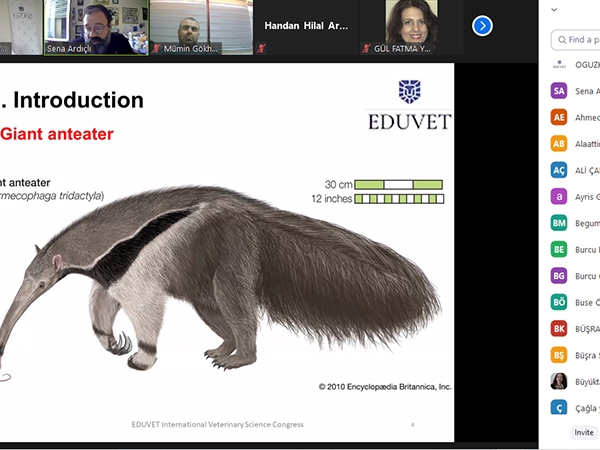Click the Invite button in participants panel
This screenshot has width=600, height=450.
coord(584,432)
